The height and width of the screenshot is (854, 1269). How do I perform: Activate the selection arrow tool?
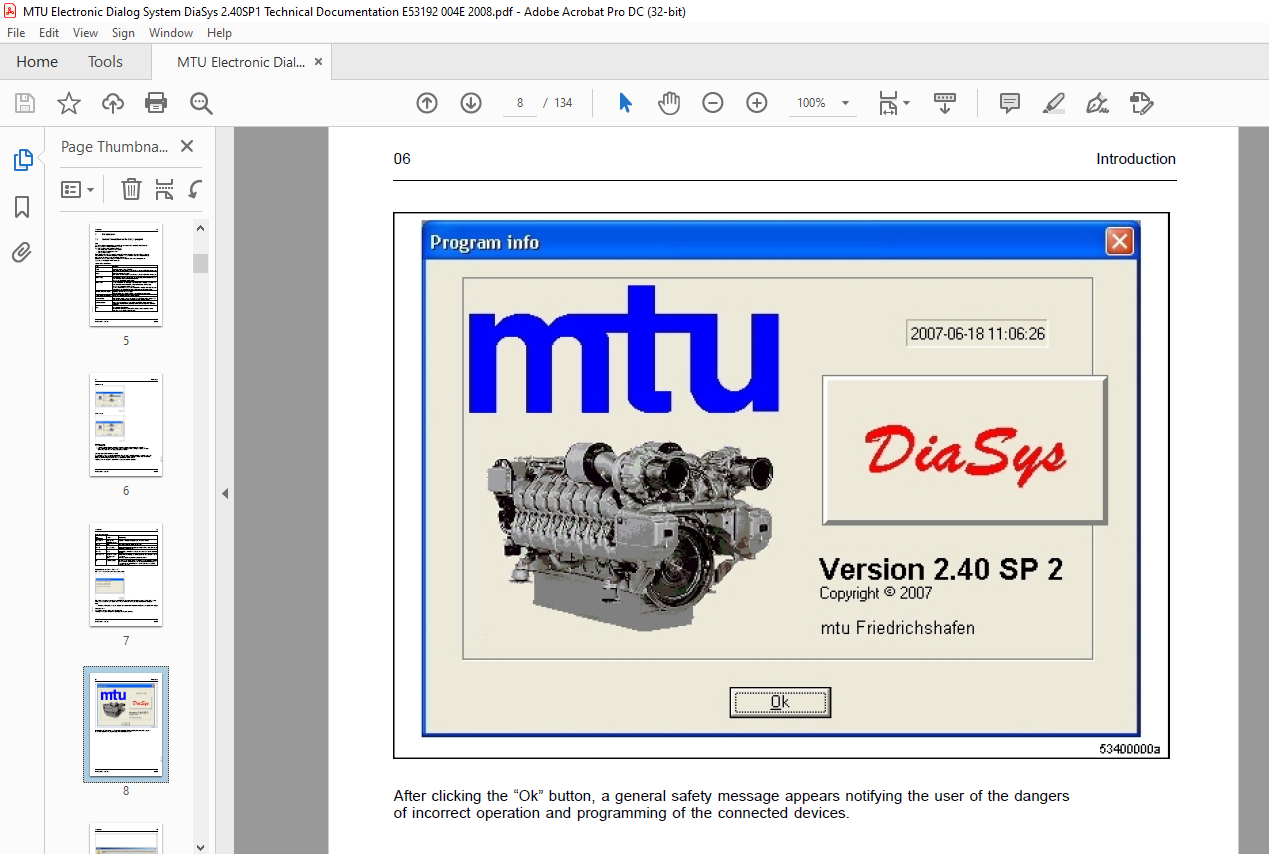coord(626,103)
